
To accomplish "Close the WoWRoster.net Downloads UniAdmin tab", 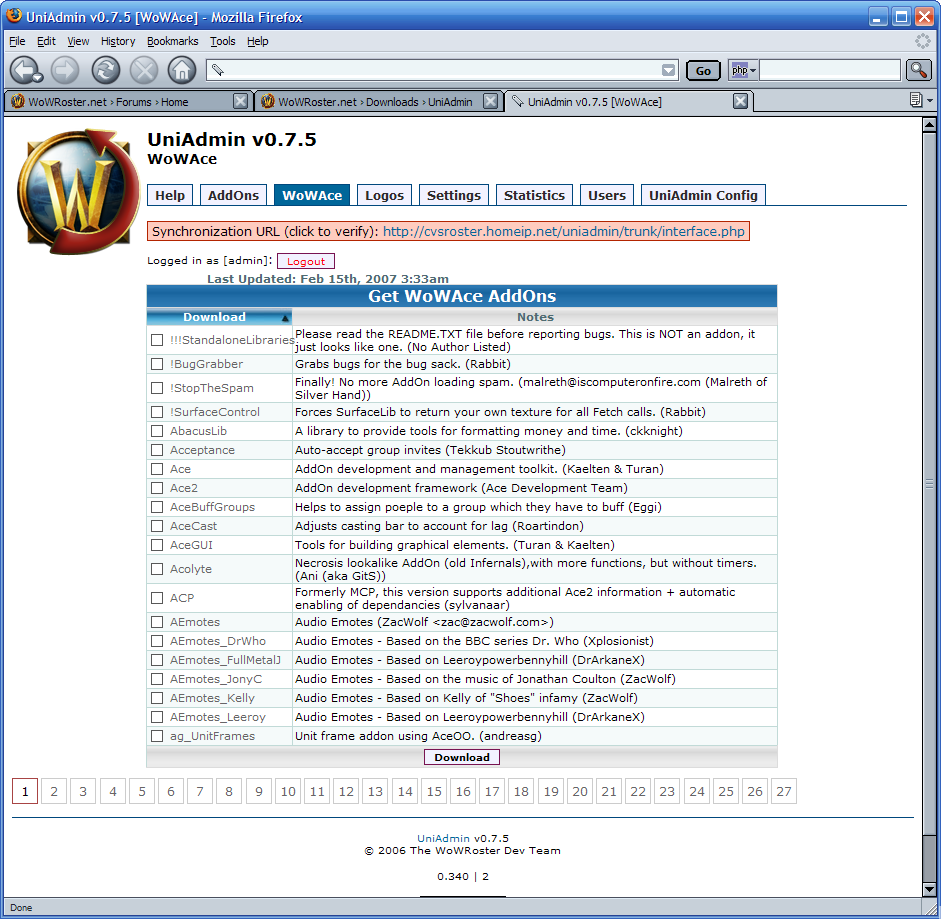I will (490, 101).
